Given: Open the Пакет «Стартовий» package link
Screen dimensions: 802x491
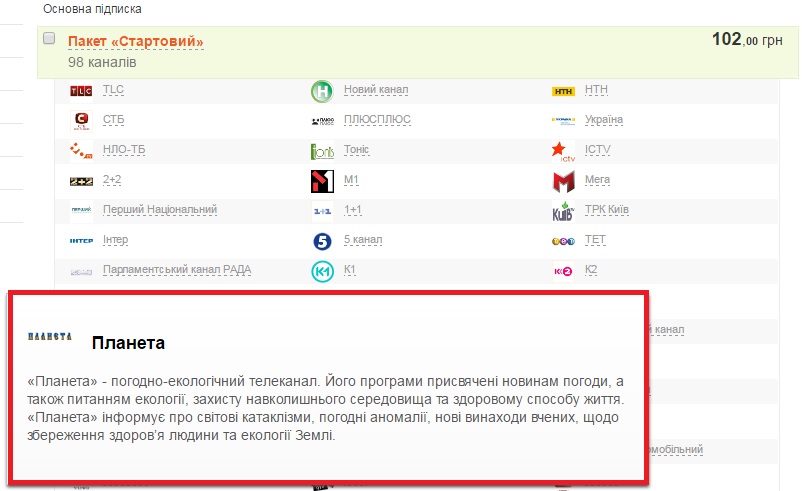Looking at the screenshot, I should point(135,41).
